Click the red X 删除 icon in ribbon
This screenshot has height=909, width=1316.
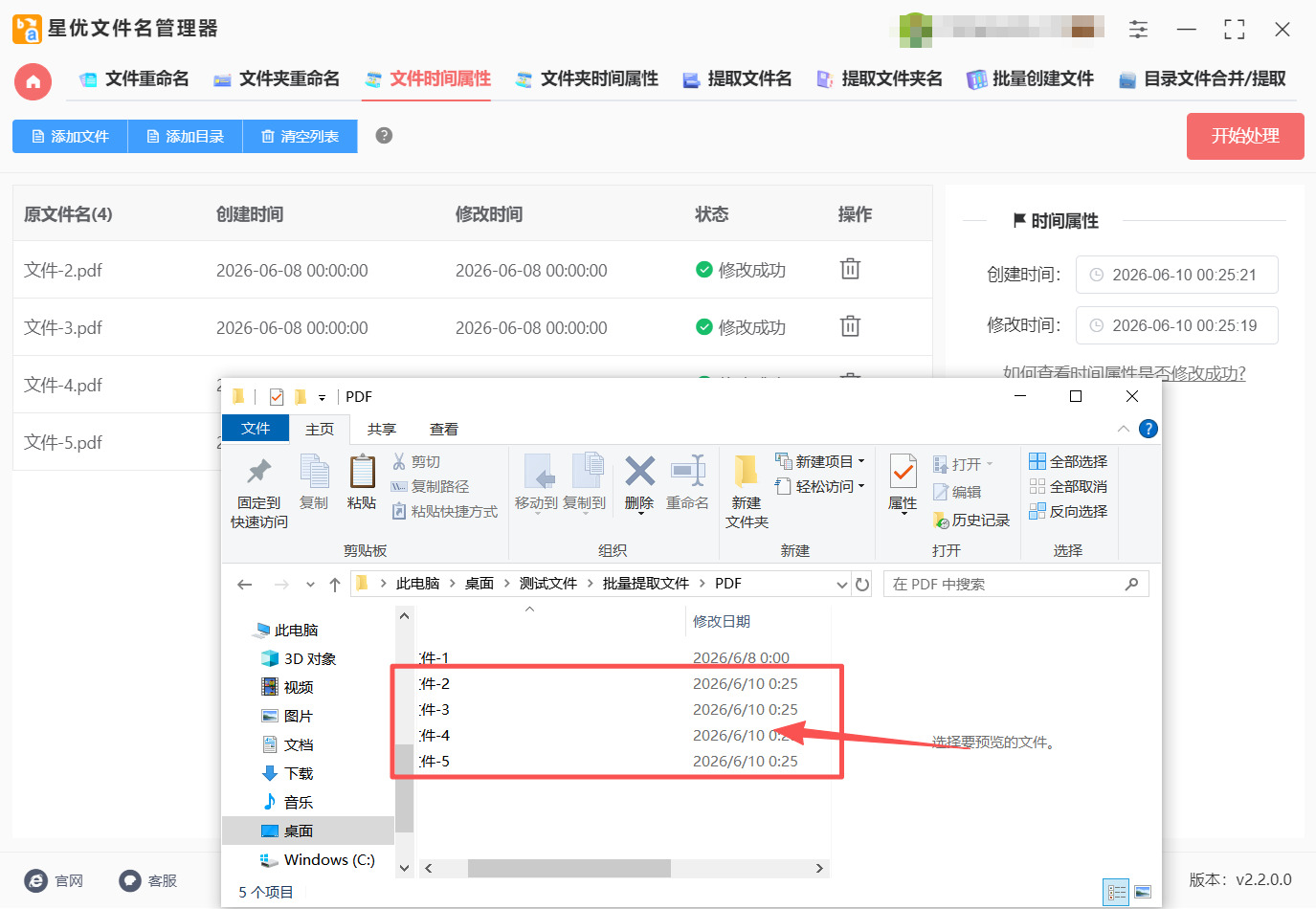[639, 471]
